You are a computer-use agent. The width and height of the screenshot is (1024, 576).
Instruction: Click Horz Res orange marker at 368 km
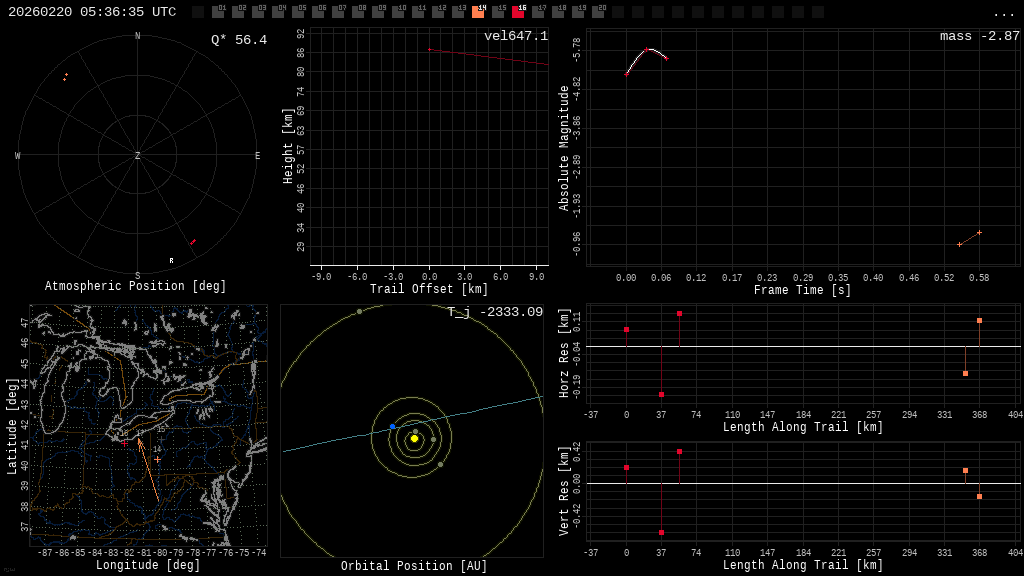[980, 321]
